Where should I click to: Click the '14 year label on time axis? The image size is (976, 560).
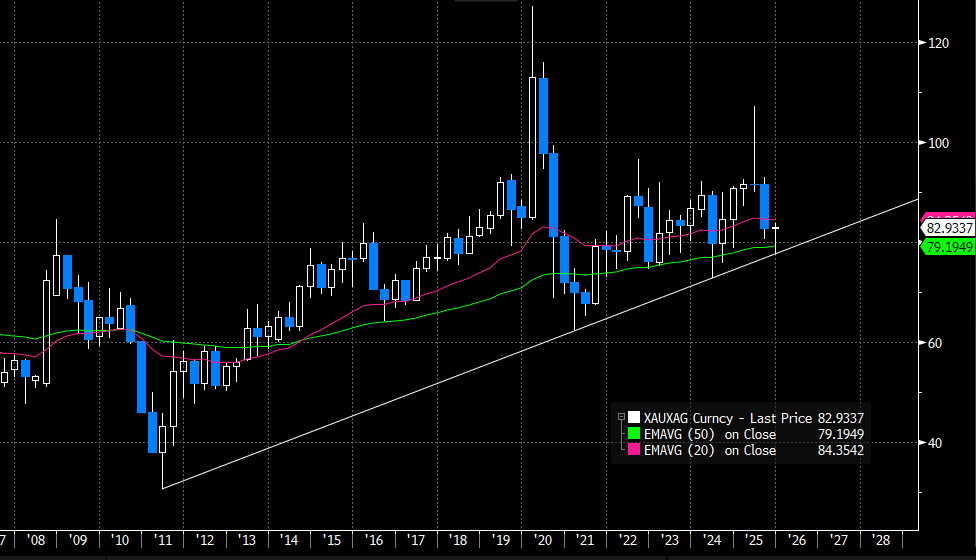point(289,540)
